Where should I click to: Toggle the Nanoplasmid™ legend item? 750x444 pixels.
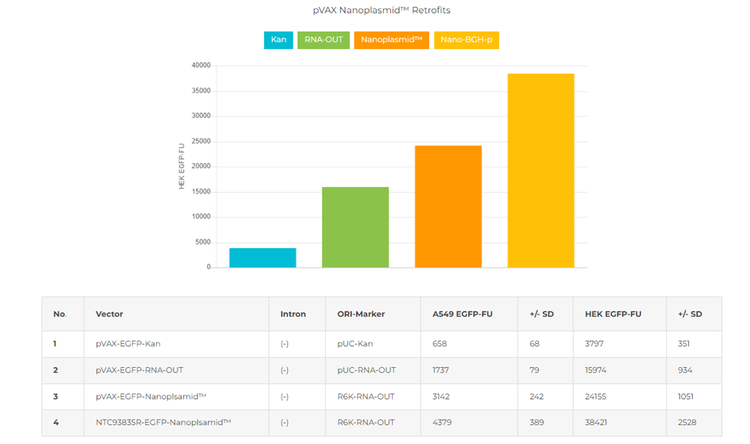[x=391, y=40]
